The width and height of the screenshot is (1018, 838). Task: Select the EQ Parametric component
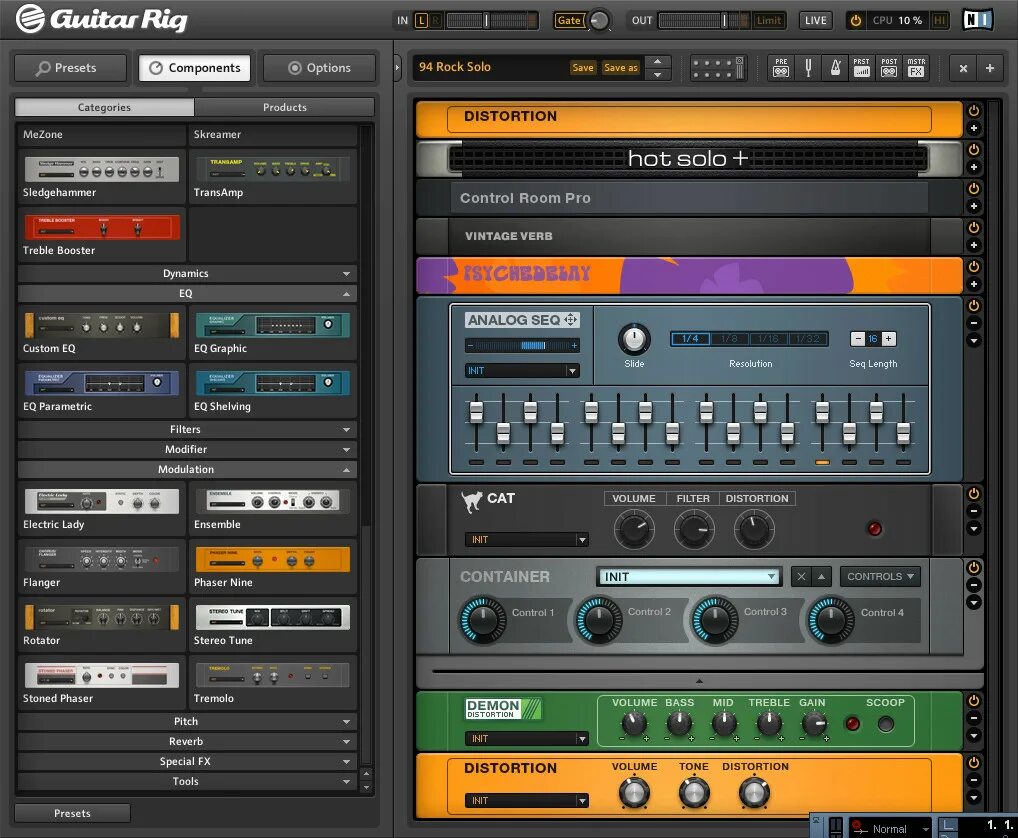point(101,383)
